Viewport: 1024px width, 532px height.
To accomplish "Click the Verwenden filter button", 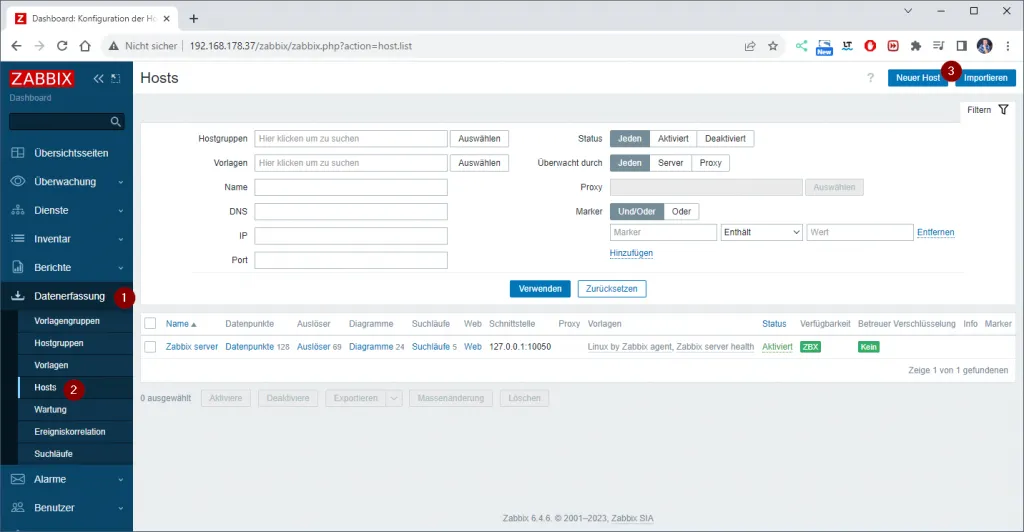I will point(540,289).
